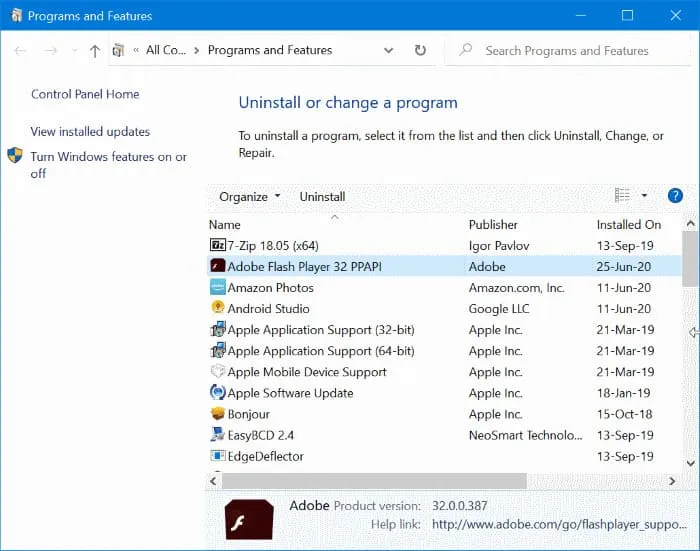Viewport: 700px width, 551px height.
Task: Refresh the Programs and Features list
Action: [420, 50]
